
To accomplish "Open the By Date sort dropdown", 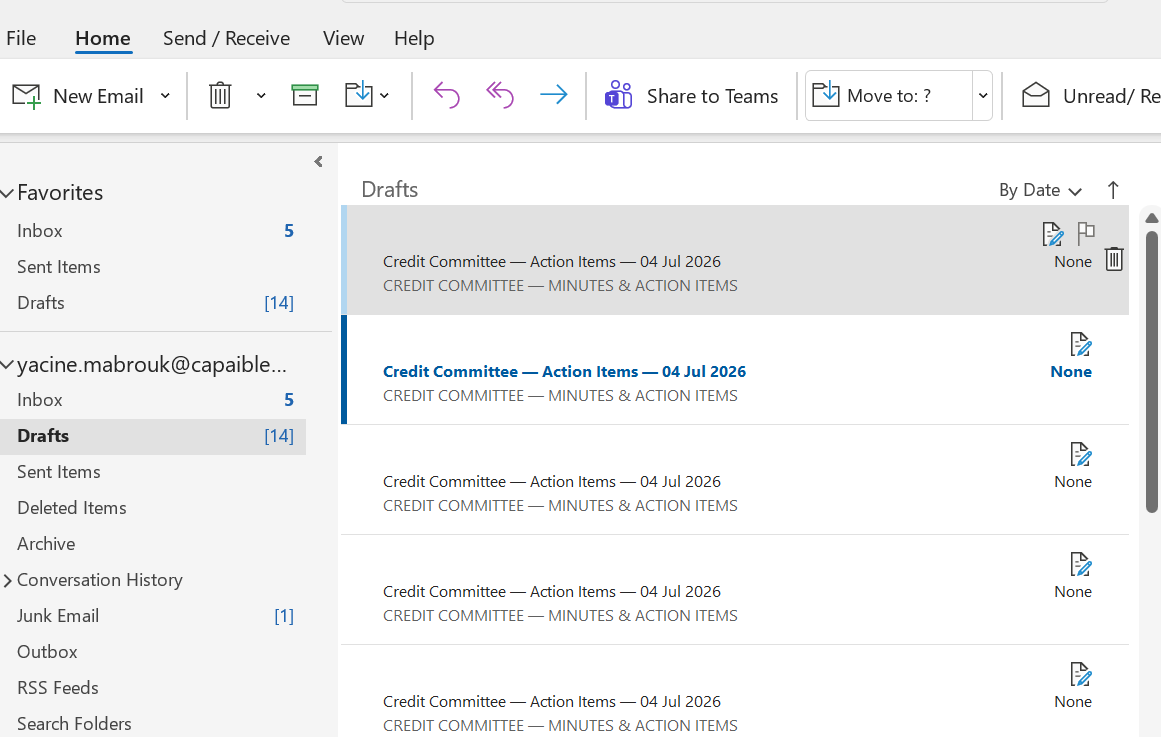I will pyautogui.click(x=1040, y=190).
